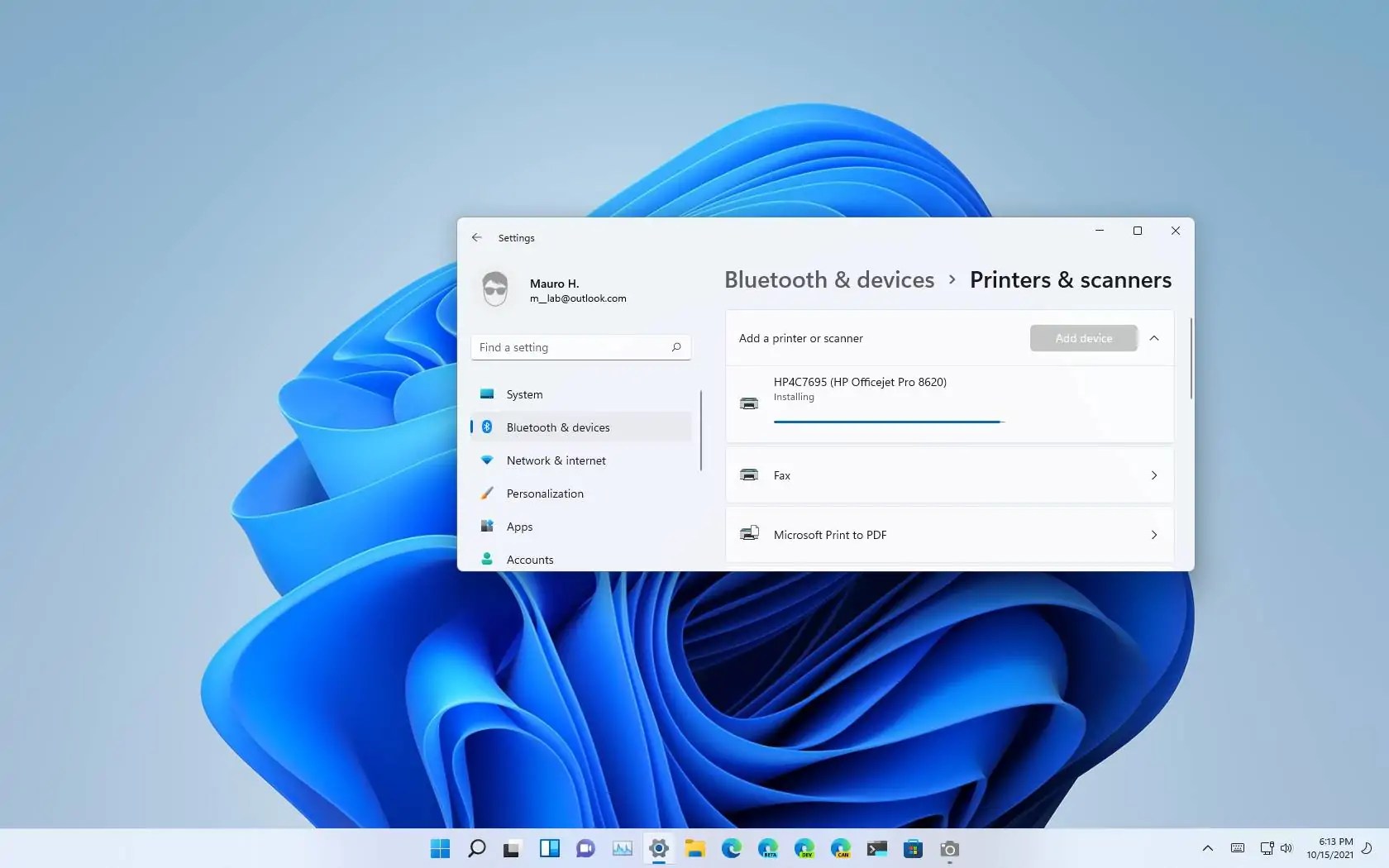
Task: Open Personalization settings
Action: click(x=545, y=494)
